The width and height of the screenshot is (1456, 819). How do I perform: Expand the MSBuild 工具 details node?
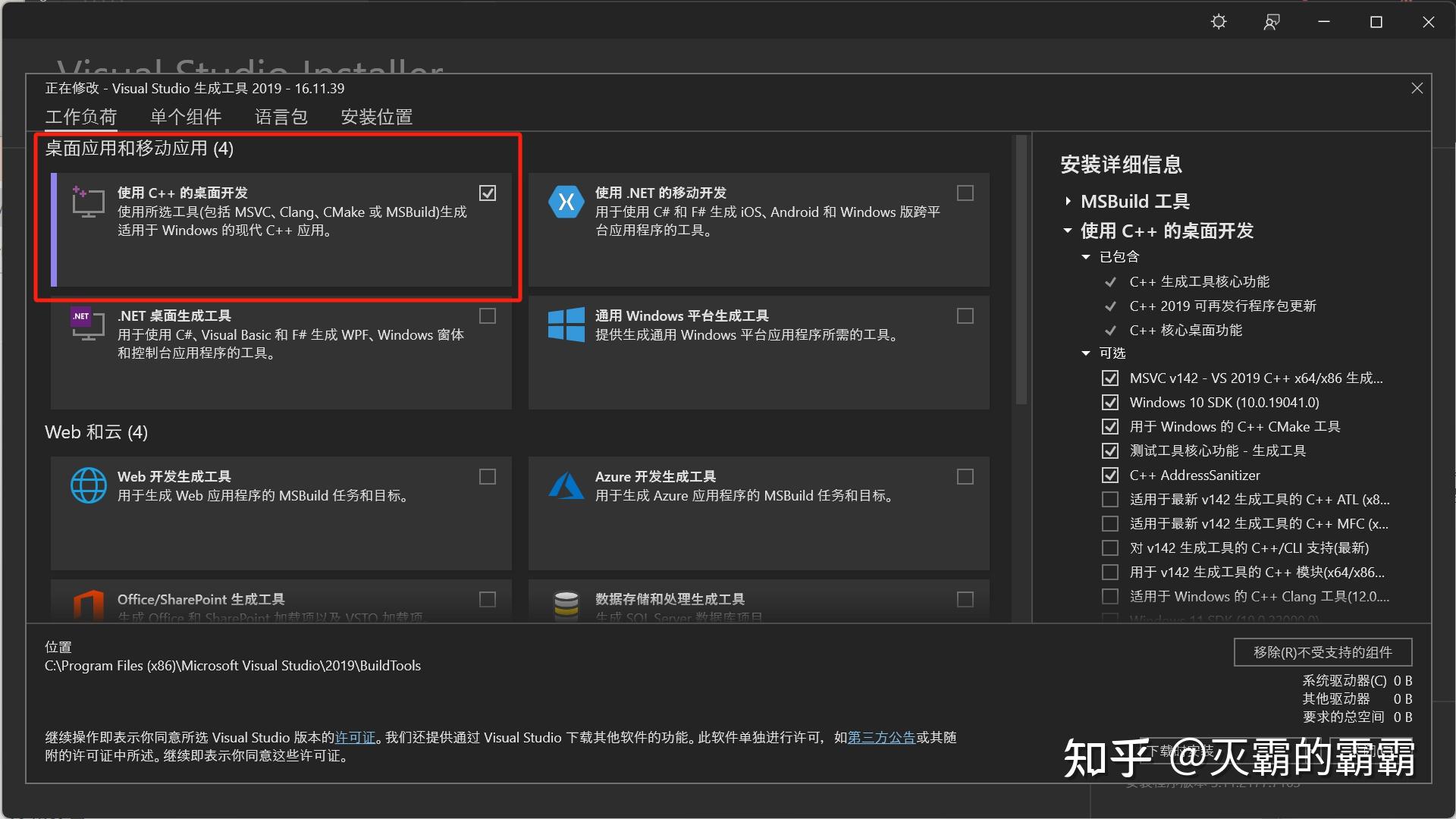pyautogui.click(x=1068, y=202)
